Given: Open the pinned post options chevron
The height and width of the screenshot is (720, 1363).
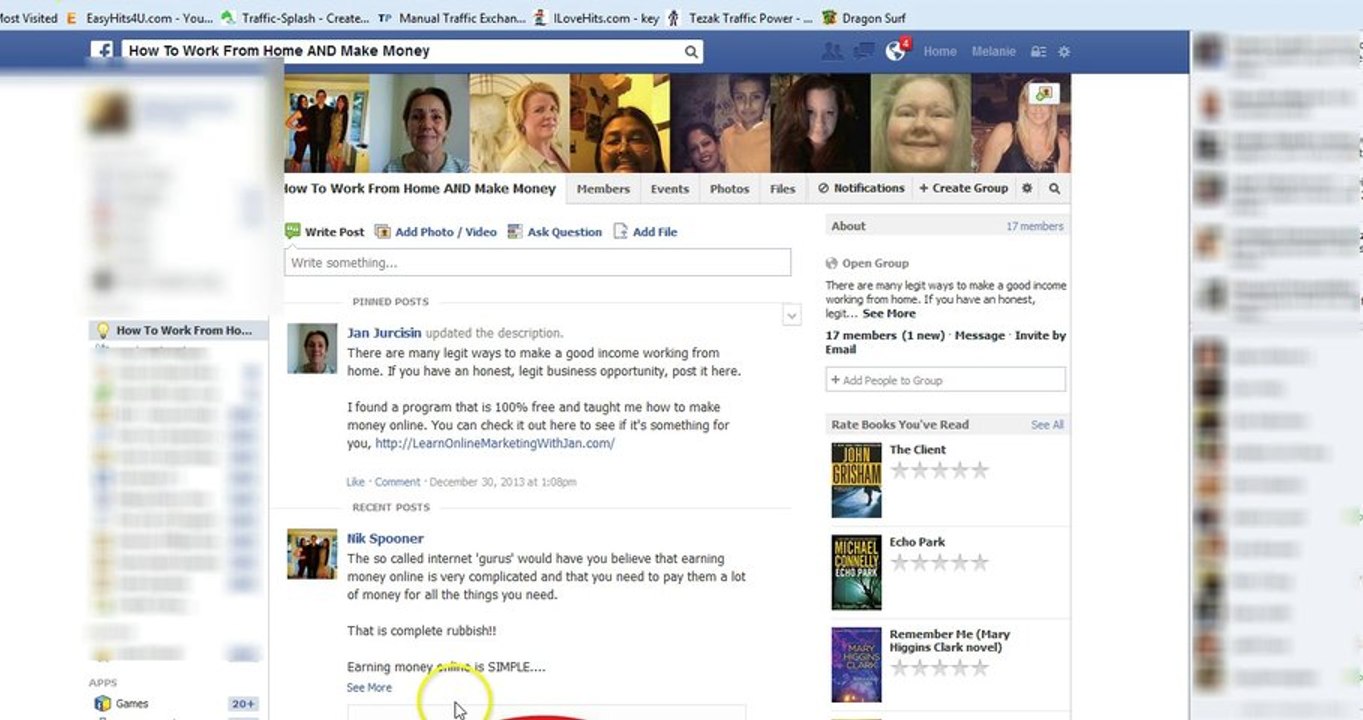Looking at the screenshot, I should pos(791,316).
